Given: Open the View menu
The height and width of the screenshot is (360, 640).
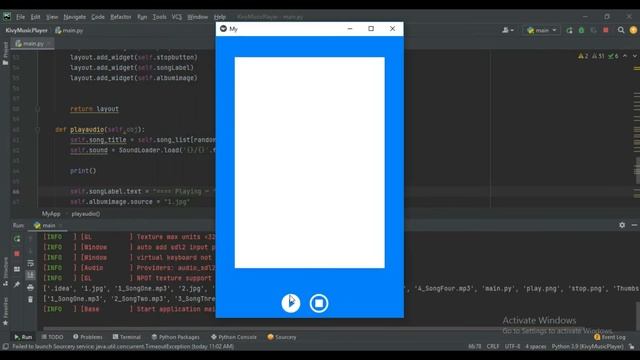Looking at the screenshot, I should pos(52,17).
